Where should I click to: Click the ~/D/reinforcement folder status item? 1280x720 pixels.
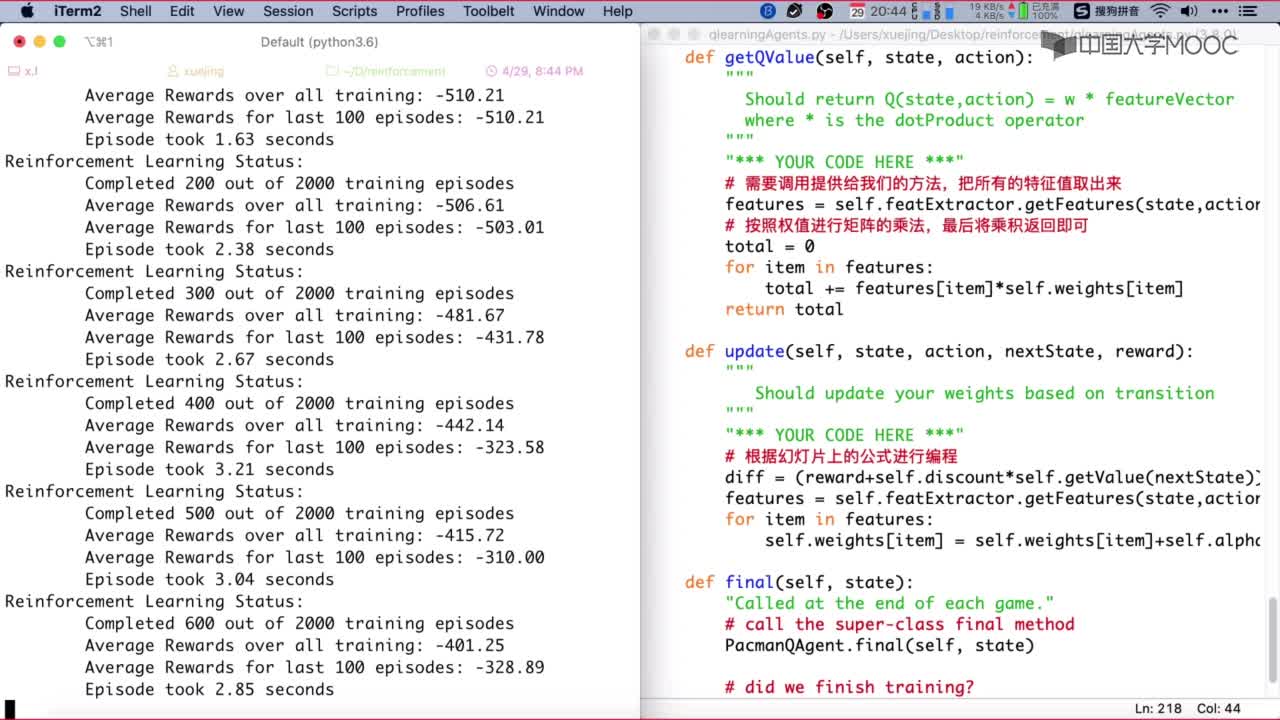[x=386, y=71]
